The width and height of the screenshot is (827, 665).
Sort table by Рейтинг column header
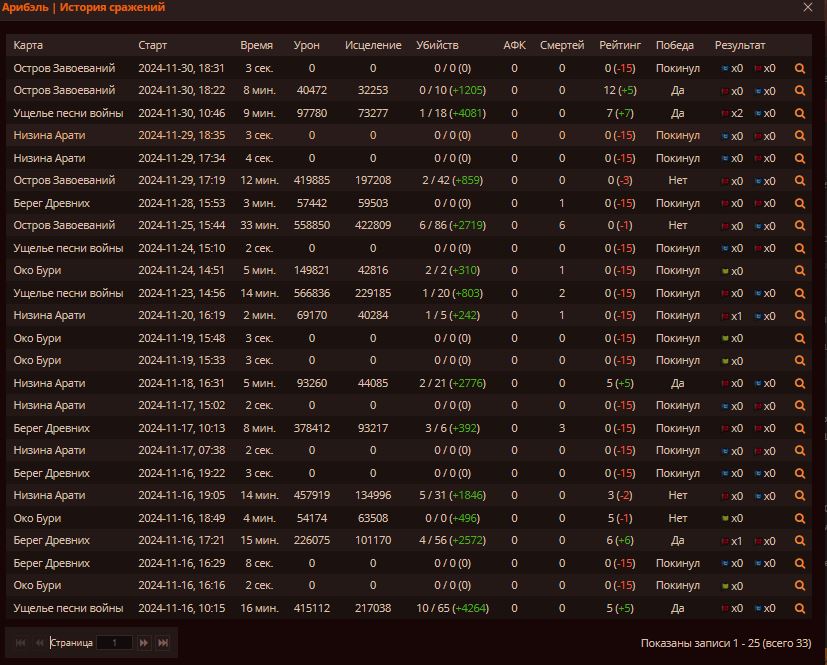[x=620, y=45]
